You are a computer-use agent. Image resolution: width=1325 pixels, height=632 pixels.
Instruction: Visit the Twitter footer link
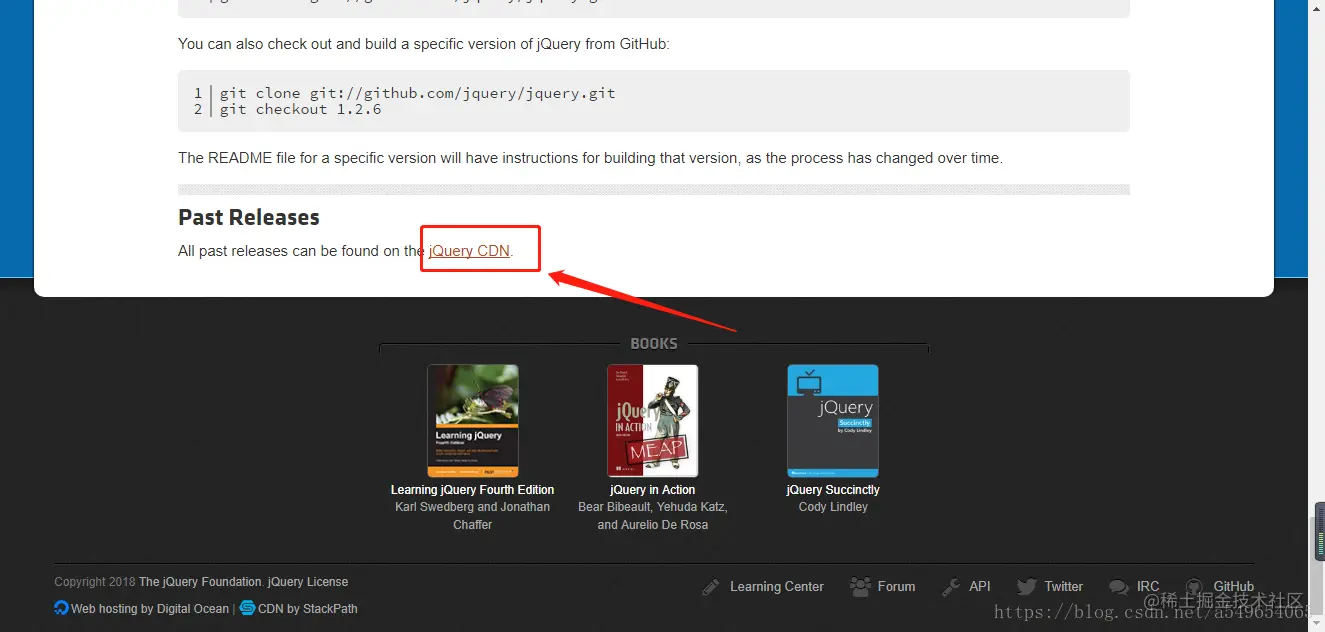[1064, 587]
